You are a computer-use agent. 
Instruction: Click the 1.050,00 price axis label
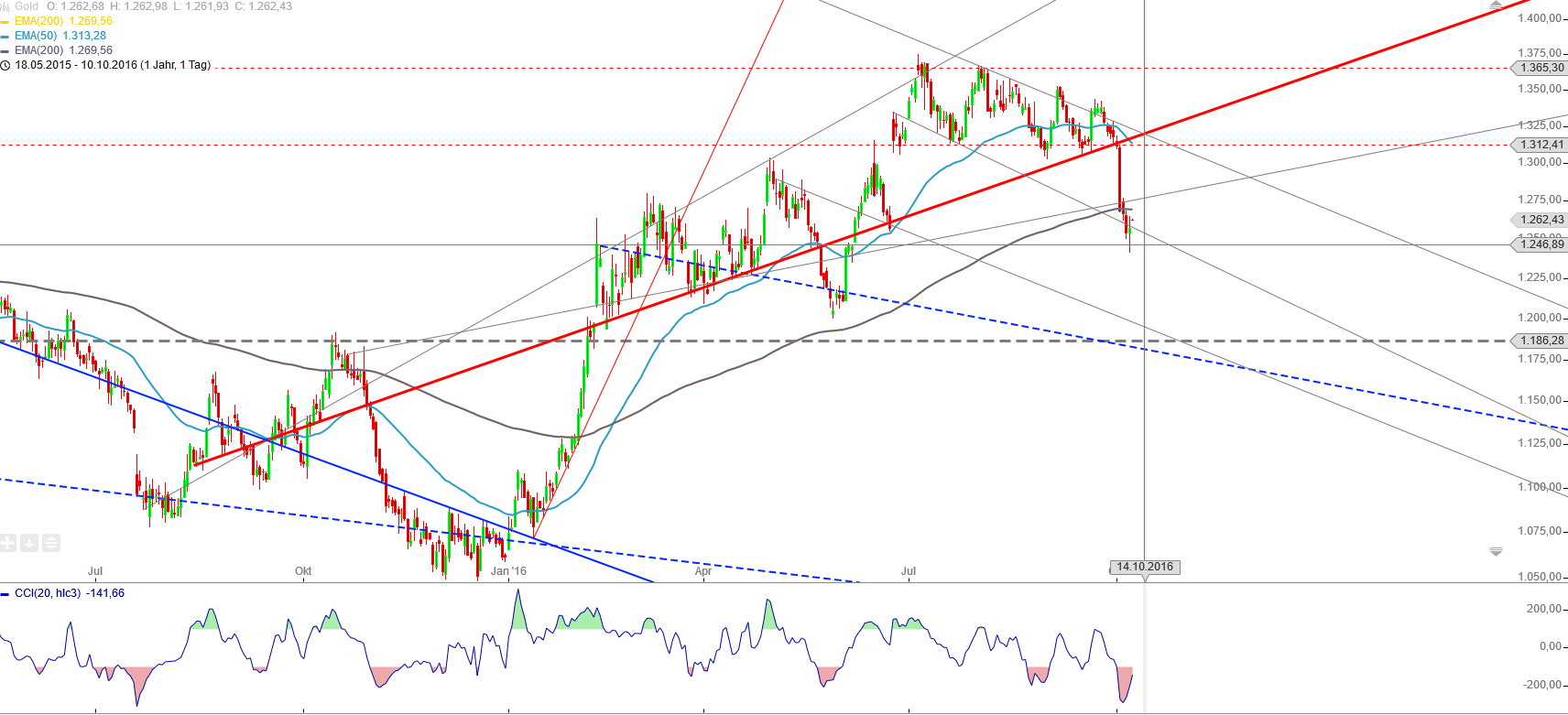[x=1540, y=577]
